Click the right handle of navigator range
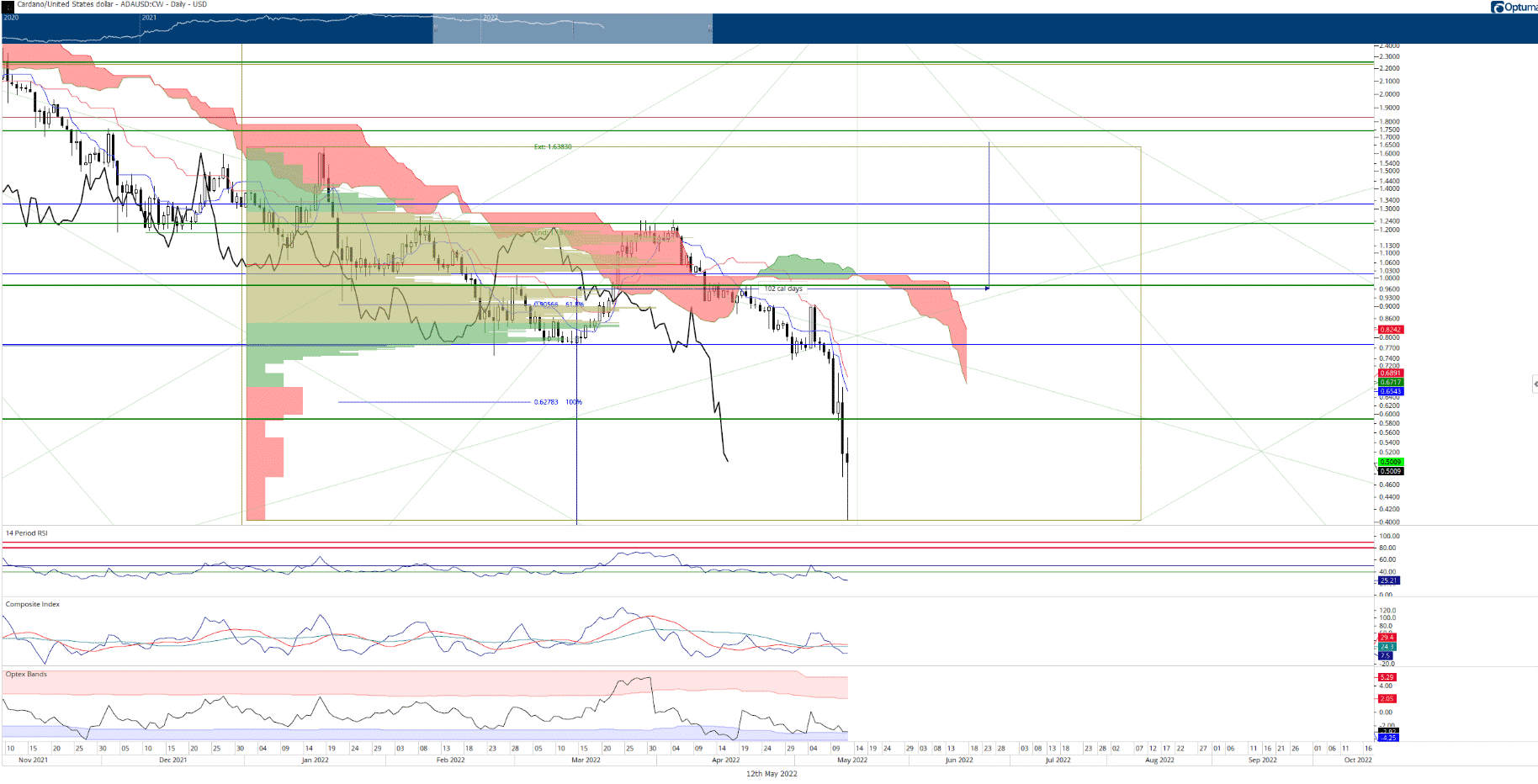The image size is (1538, 784). pyautogui.click(x=711, y=29)
